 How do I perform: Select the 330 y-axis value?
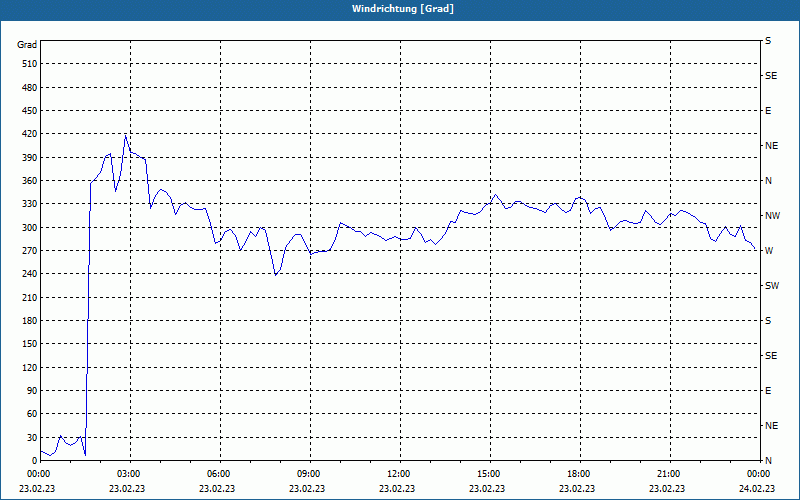[x=30, y=204]
